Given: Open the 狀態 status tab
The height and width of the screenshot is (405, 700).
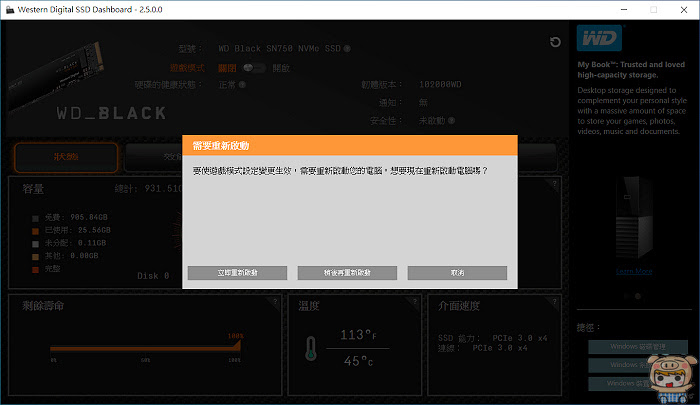Looking at the screenshot, I should click(x=66, y=157).
